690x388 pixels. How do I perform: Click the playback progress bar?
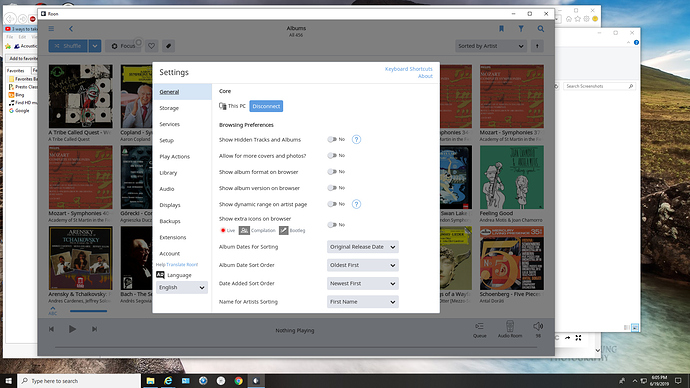coord(296,348)
